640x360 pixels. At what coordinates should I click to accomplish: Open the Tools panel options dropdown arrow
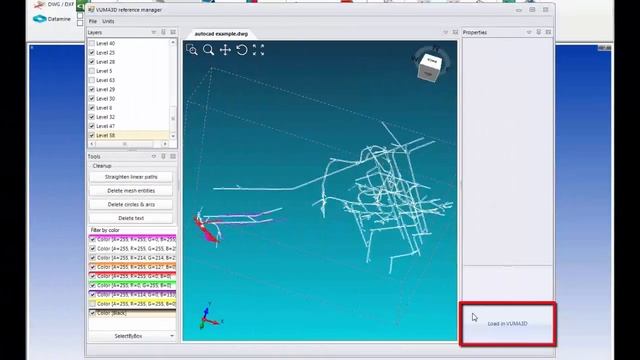pyautogui.click(x=154, y=156)
